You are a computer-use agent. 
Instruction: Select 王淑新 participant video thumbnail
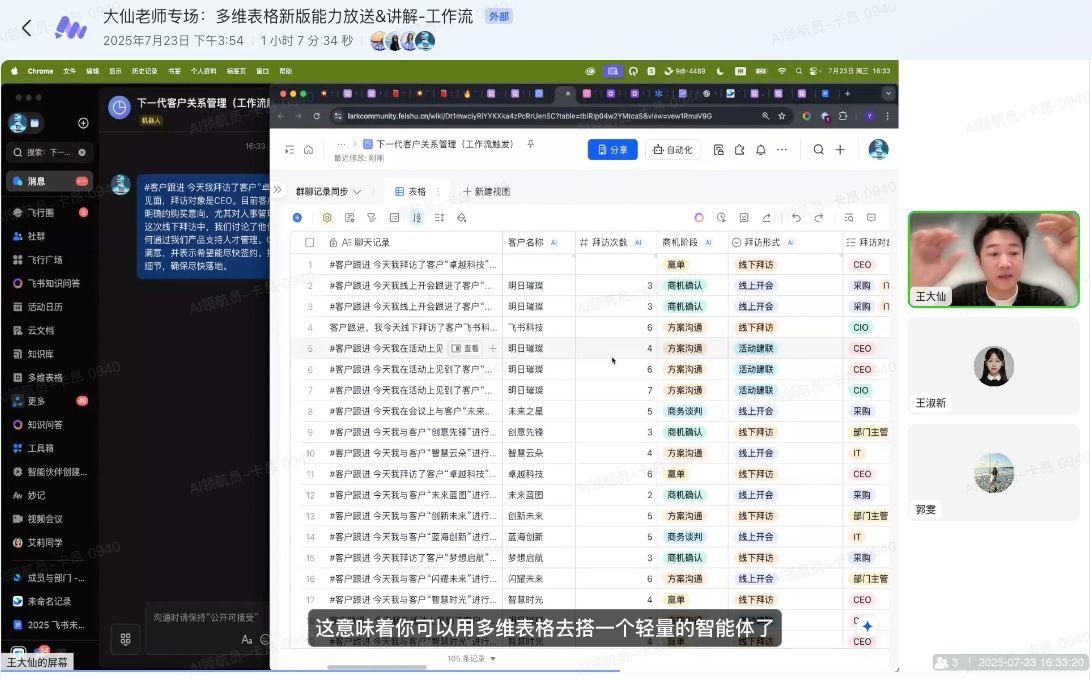(993, 367)
